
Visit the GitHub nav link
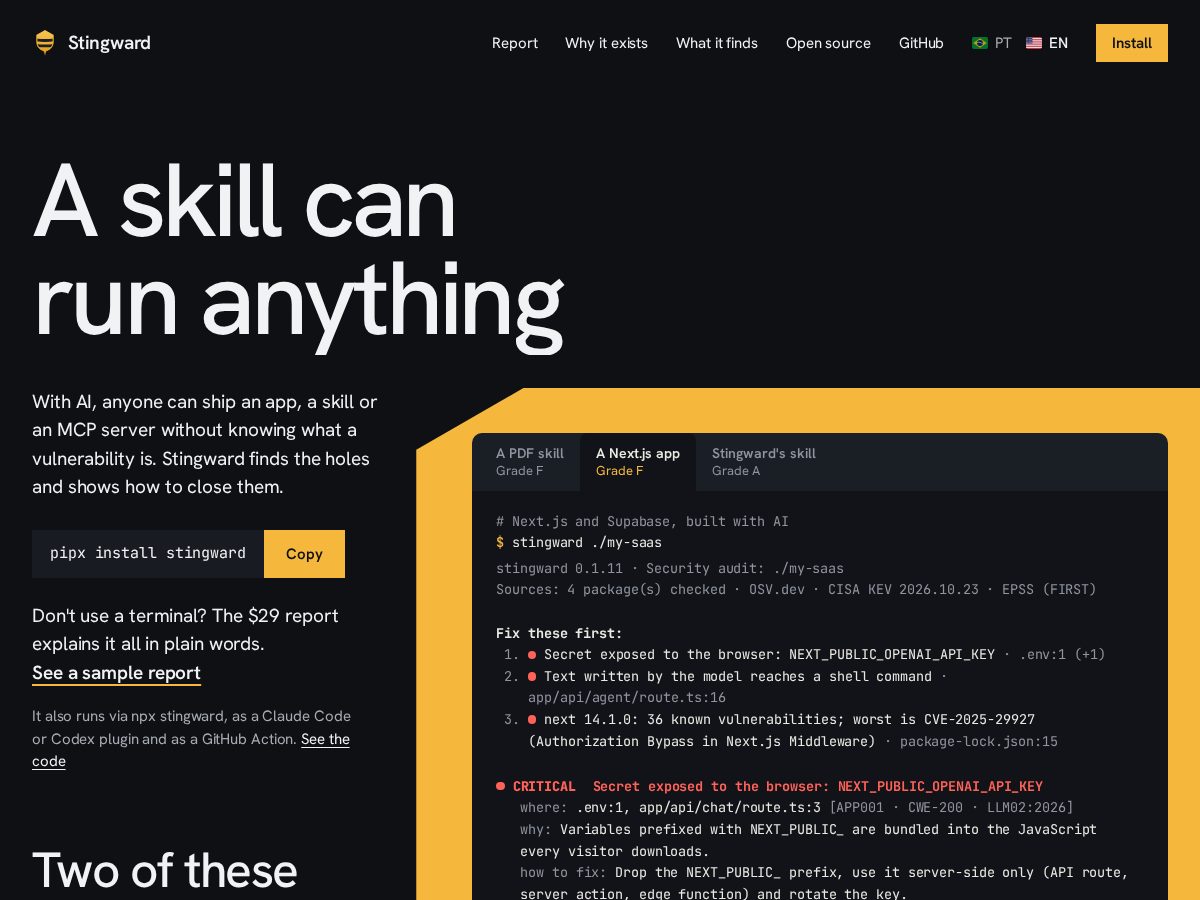tap(921, 43)
